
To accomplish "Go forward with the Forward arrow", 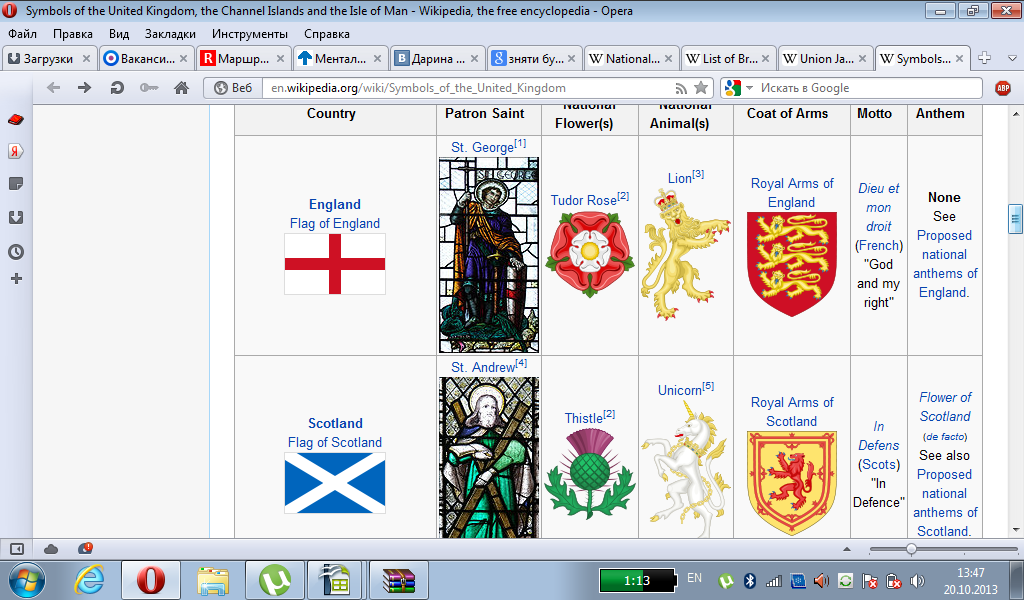I will click(x=84, y=87).
